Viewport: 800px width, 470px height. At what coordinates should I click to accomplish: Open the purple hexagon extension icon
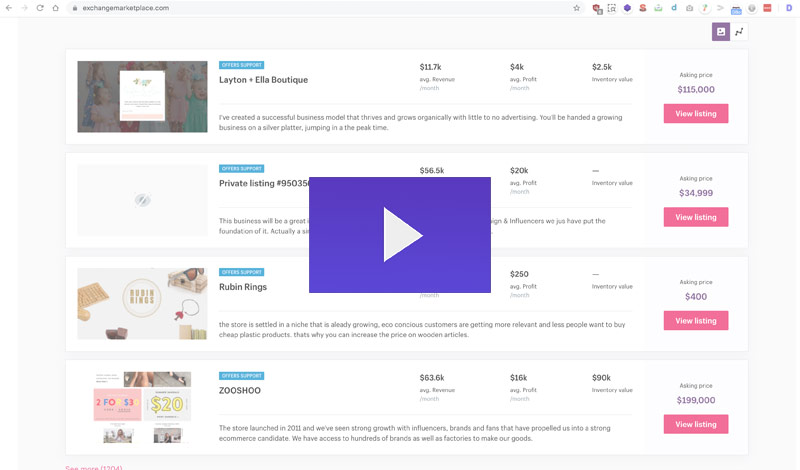click(x=627, y=8)
